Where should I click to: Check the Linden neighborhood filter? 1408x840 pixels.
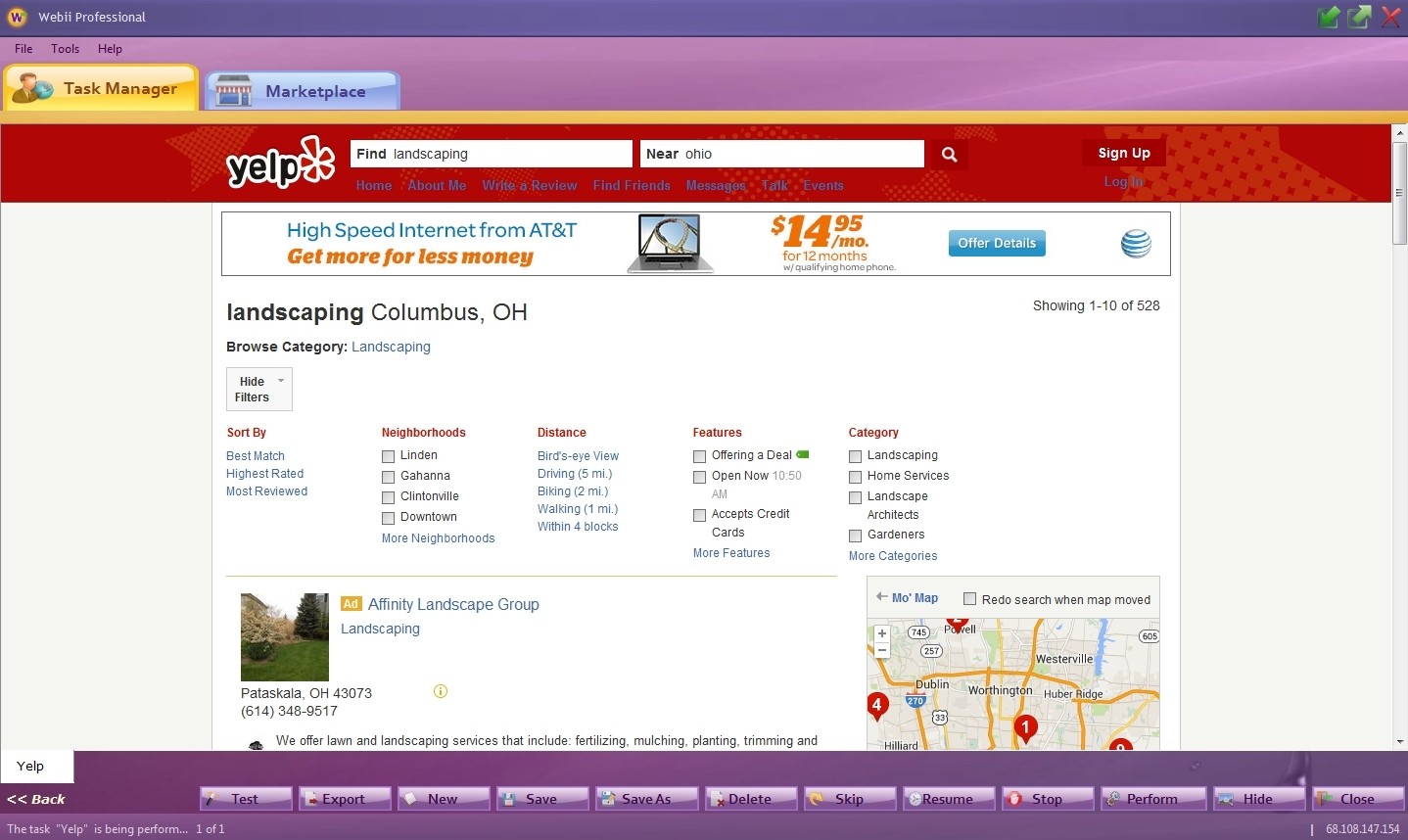coord(388,456)
